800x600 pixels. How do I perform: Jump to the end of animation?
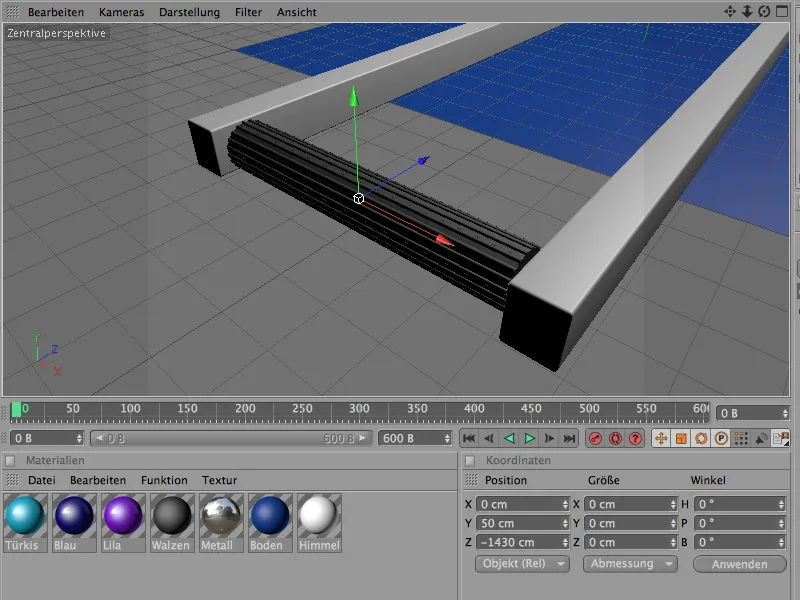coord(570,438)
